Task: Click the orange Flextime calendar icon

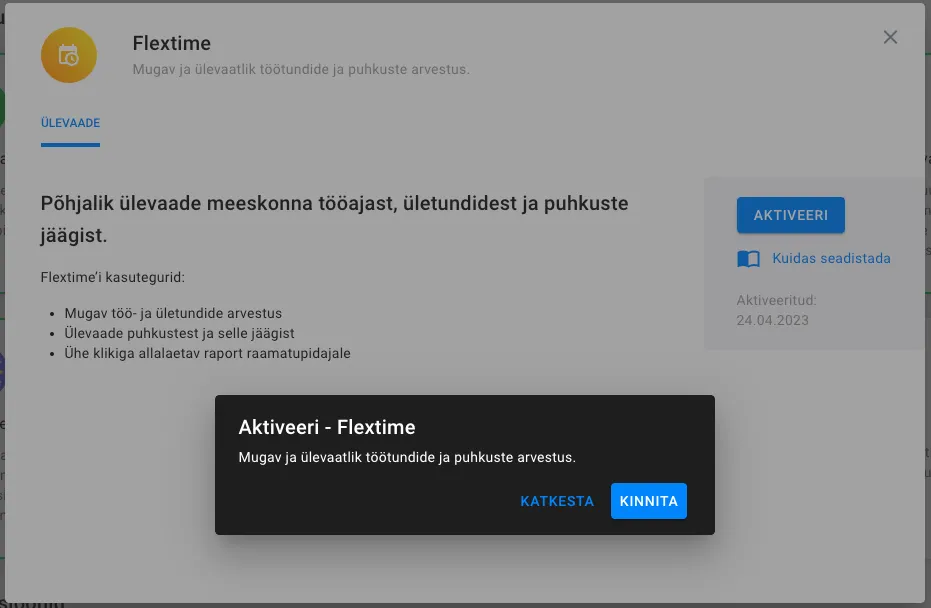Action: 68,55
